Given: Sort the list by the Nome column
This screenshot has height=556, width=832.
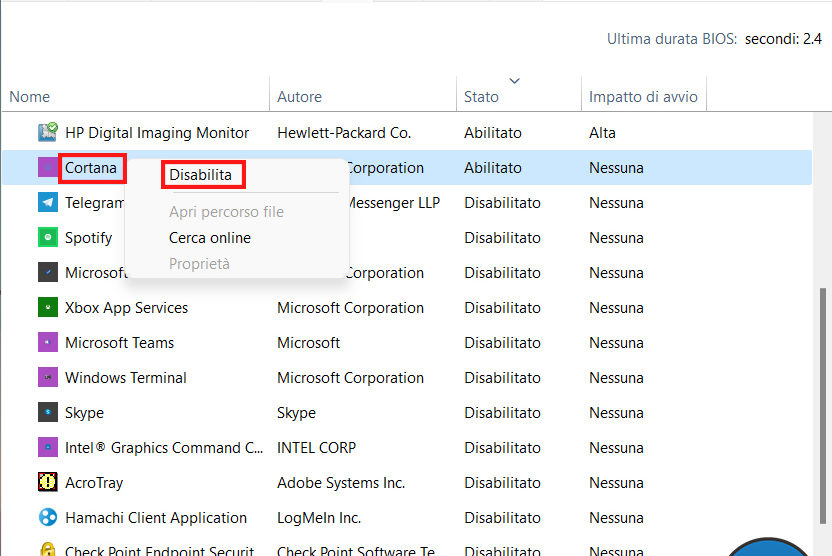Looking at the screenshot, I should (x=30, y=97).
